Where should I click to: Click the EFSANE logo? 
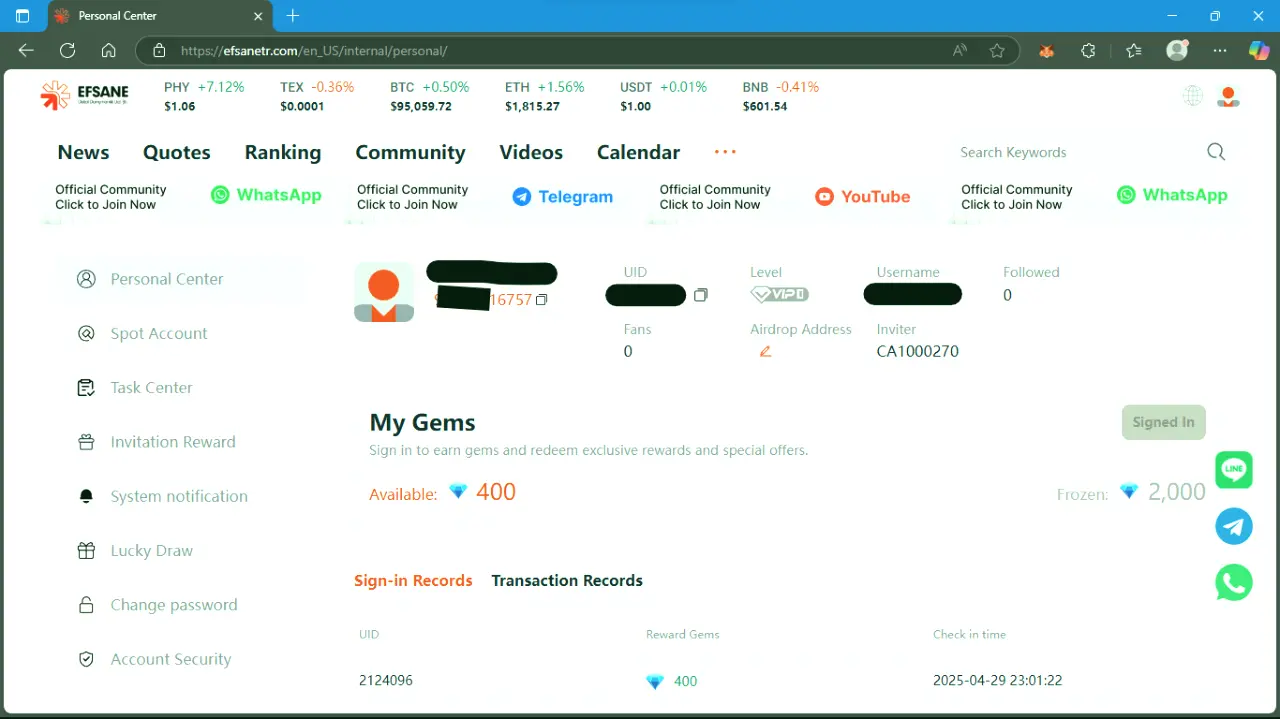[x=84, y=96]
